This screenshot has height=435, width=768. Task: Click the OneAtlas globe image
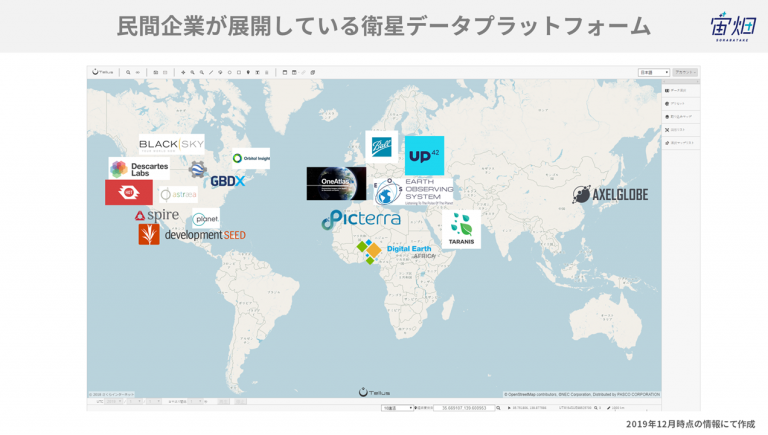(x=336, y=184)
